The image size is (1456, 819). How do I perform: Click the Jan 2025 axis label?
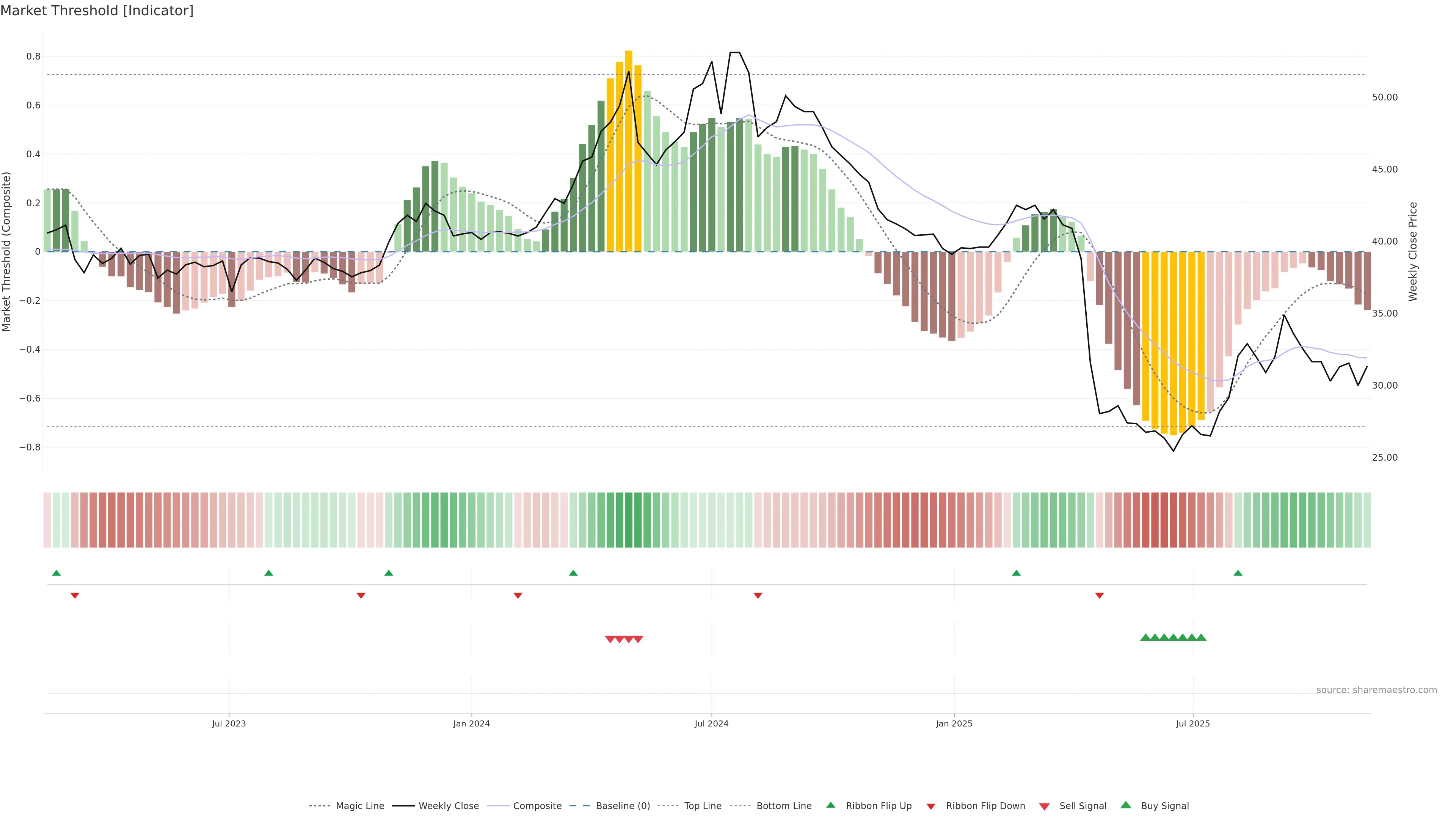(x=954, y=723)
